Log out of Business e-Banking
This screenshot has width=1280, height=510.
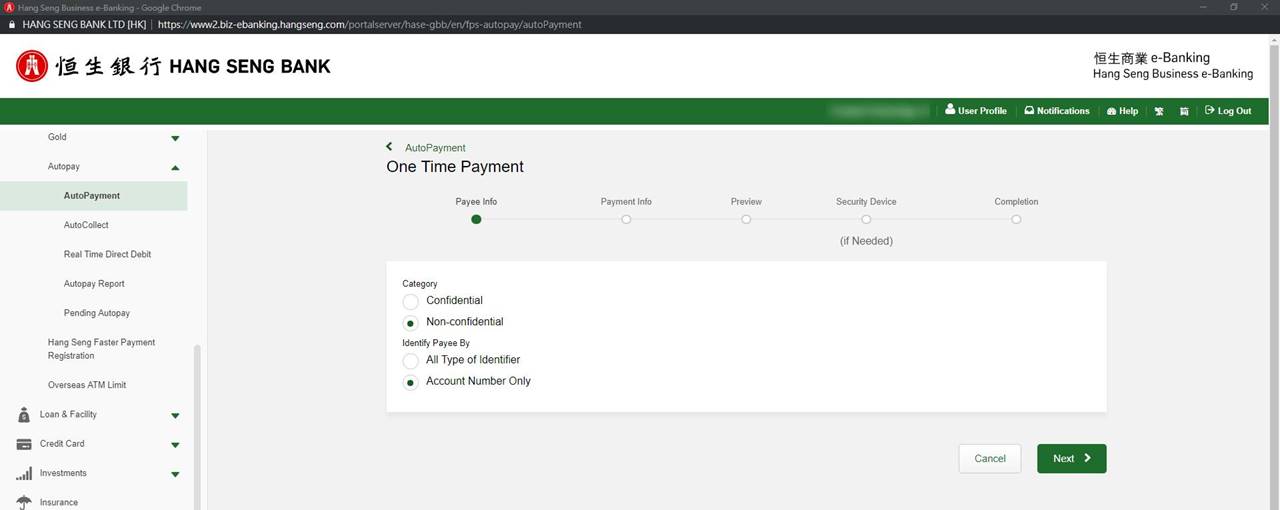[x=1228, y=111]
